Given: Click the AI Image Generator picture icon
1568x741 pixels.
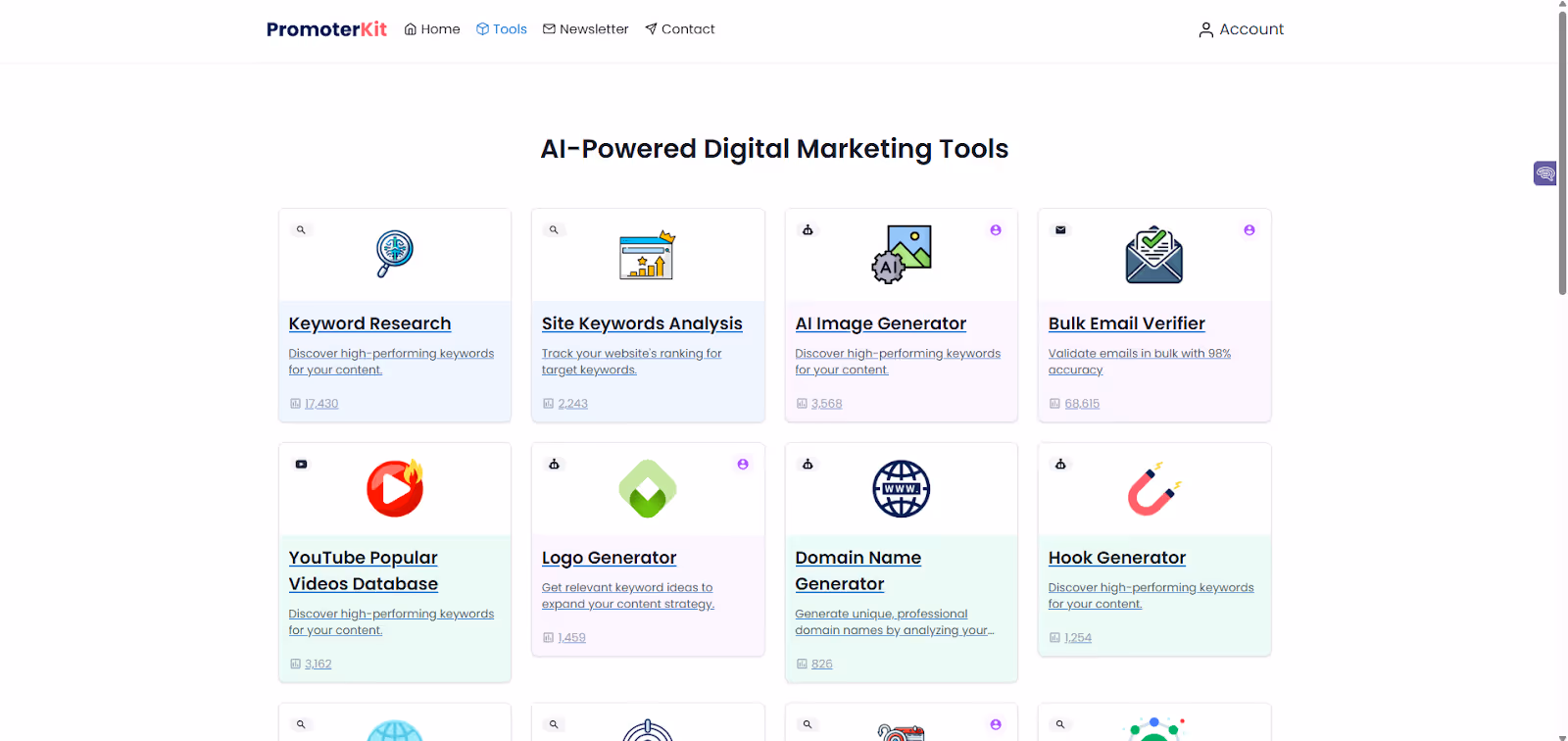Looking at the screenshot, I should (x=902, y=254).
